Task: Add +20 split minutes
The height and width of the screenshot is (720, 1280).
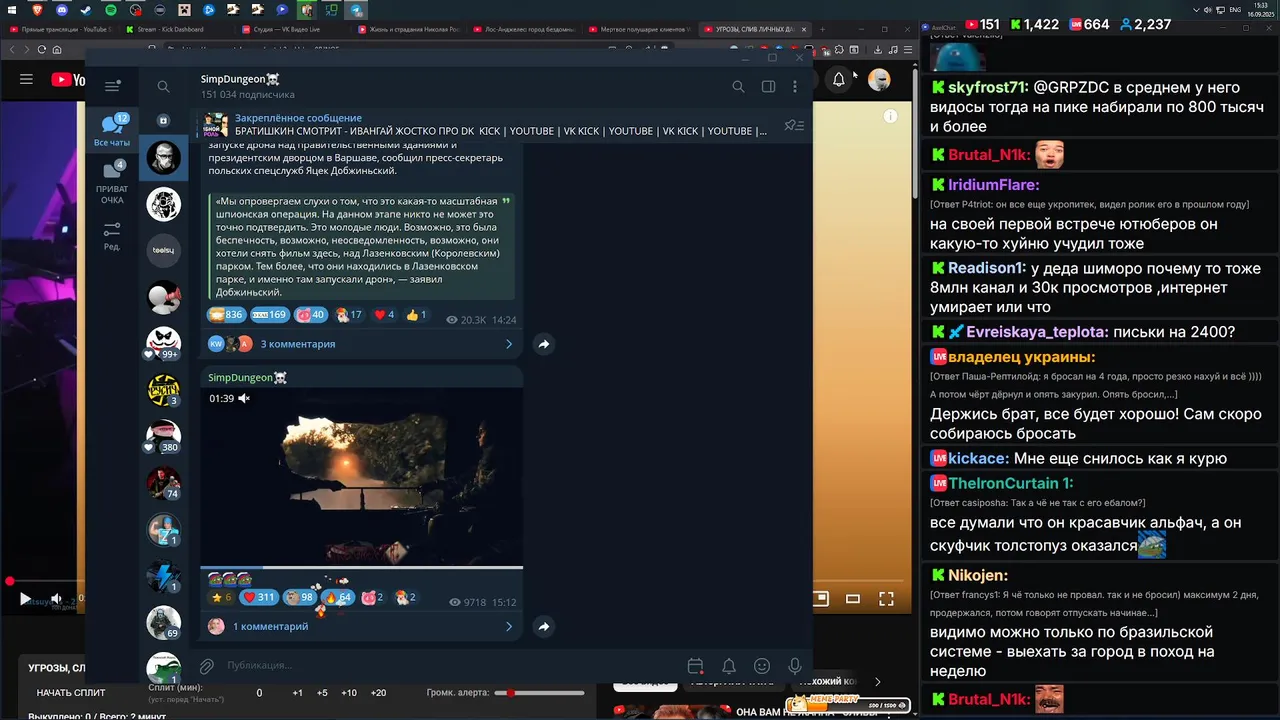Action: pos(378,693)
